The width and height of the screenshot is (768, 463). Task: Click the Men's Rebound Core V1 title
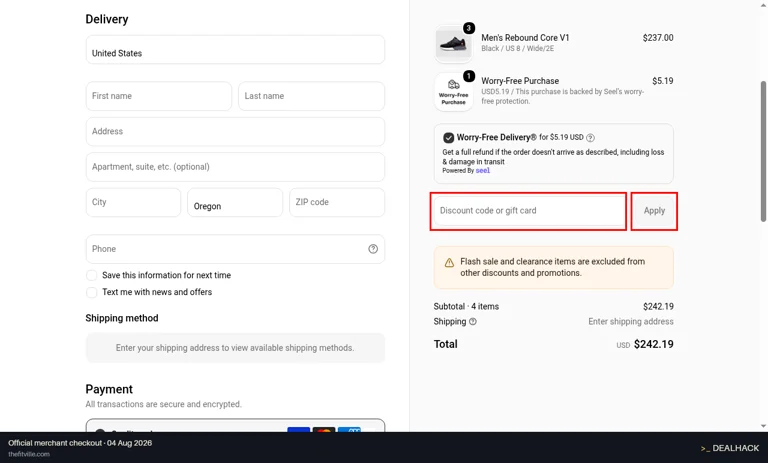point(525,38)
